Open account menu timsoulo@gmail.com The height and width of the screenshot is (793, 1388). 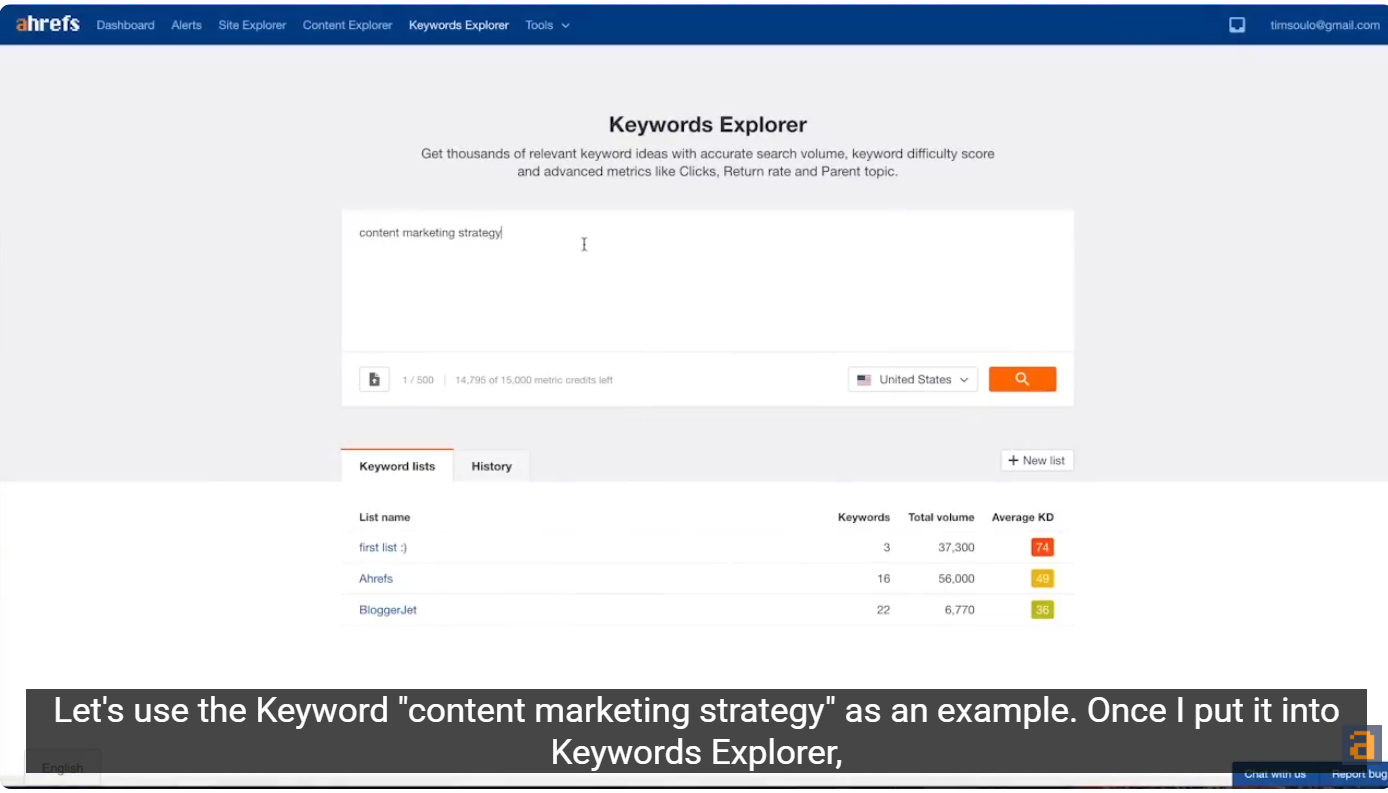(1324, 25)
